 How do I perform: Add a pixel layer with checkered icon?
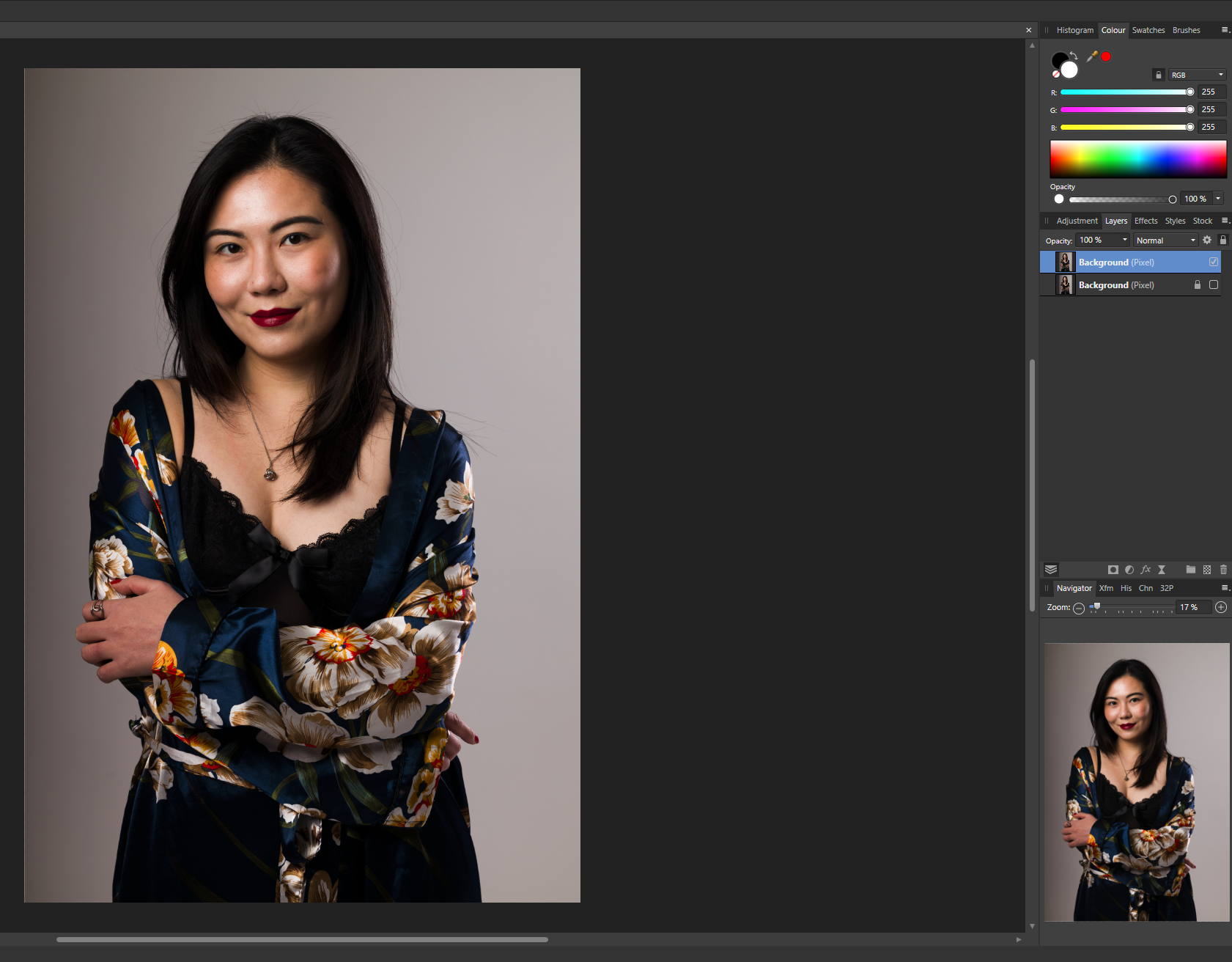click(1207, 570)
